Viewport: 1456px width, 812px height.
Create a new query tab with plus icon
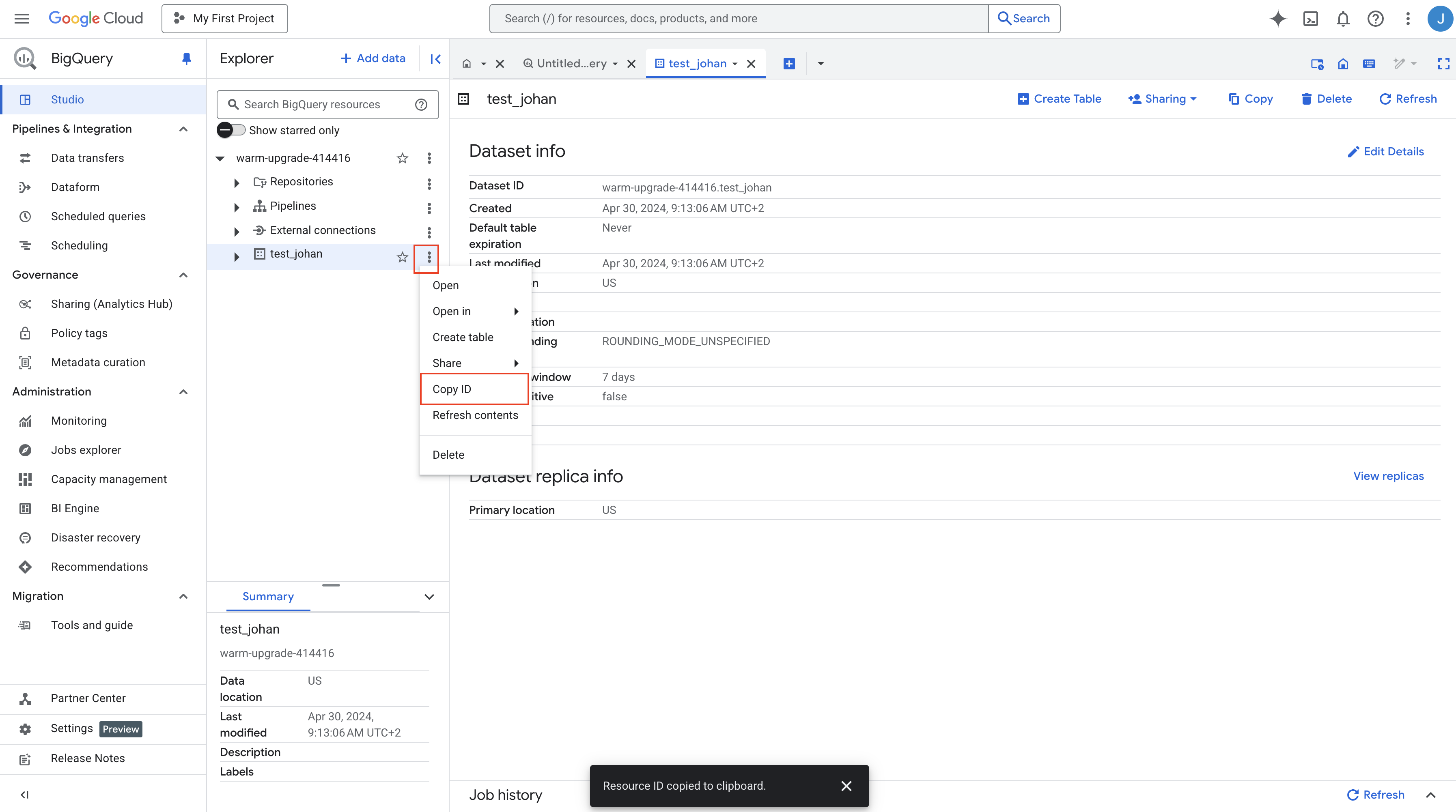click(x=789, y=63)
